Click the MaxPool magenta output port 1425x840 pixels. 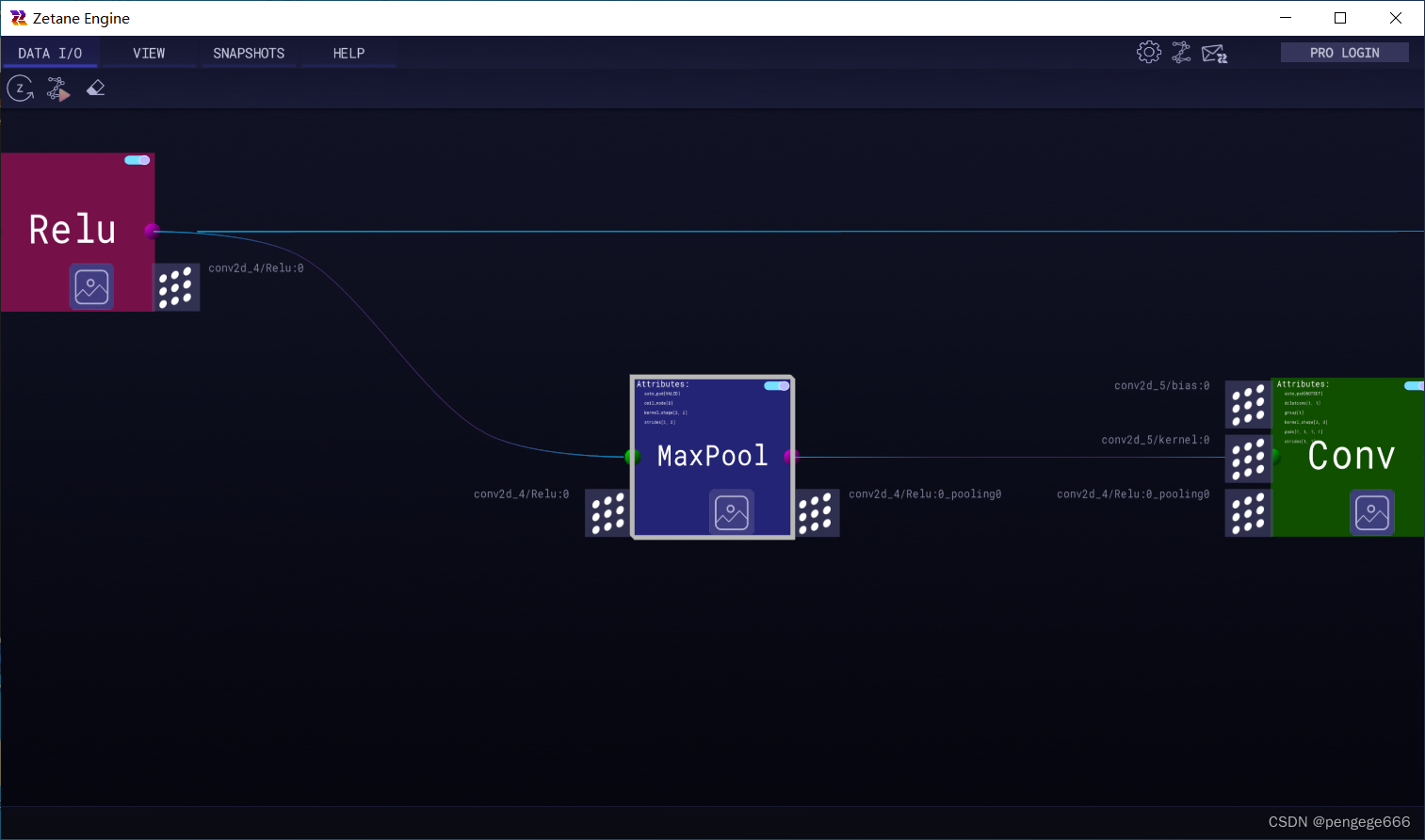[x=791, y=457]
